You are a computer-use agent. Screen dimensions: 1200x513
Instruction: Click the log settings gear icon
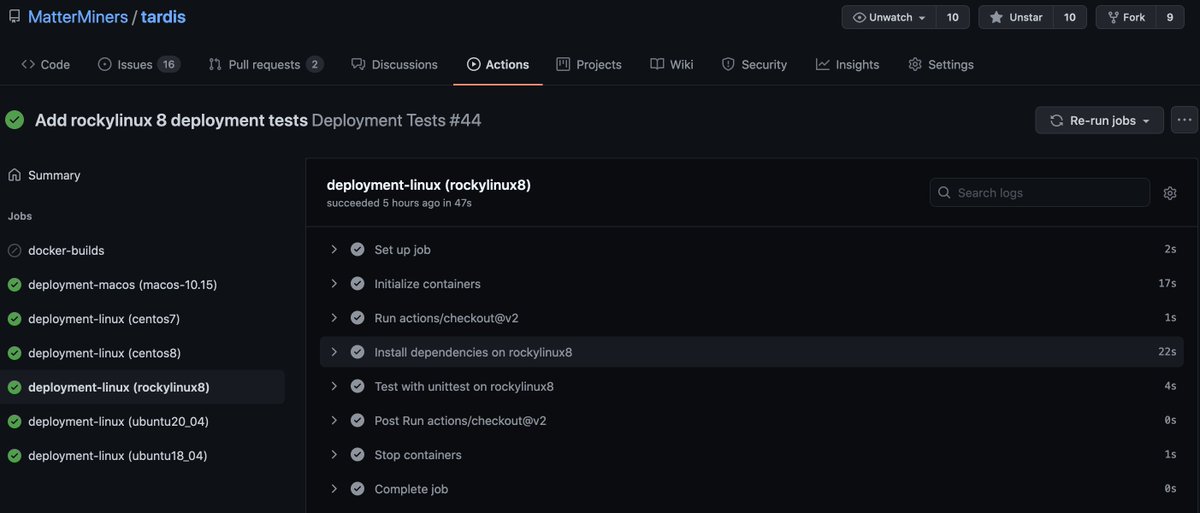pyautogui.click(x=1170, y=193)
